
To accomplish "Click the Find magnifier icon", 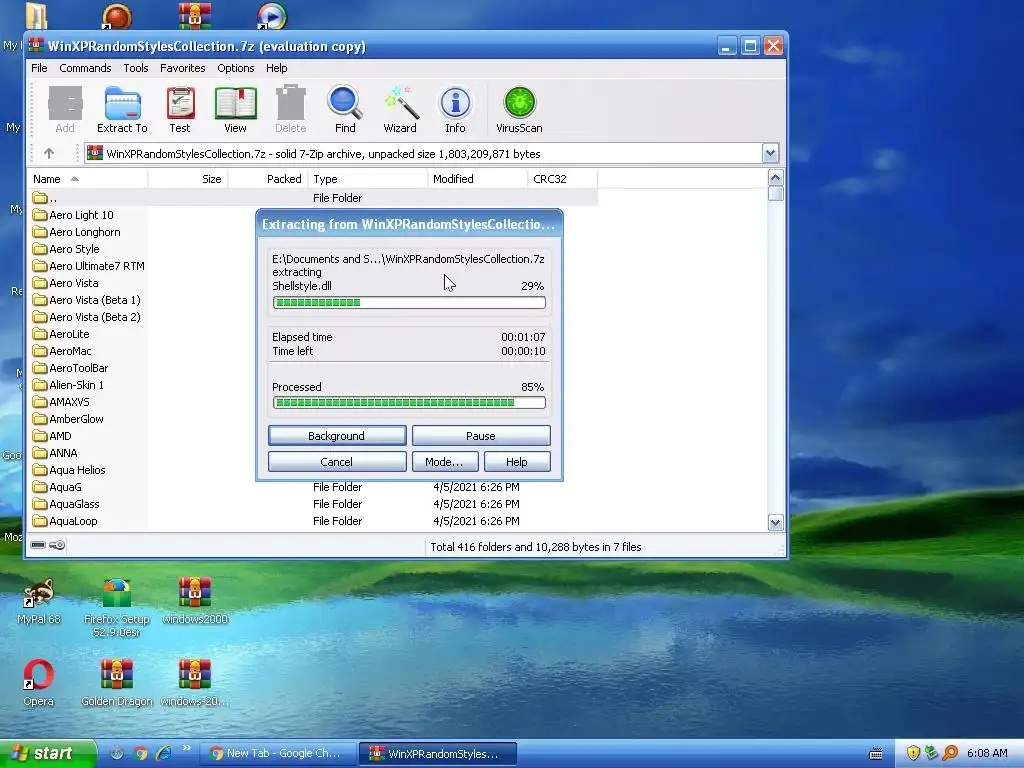I will coord(345,110).
